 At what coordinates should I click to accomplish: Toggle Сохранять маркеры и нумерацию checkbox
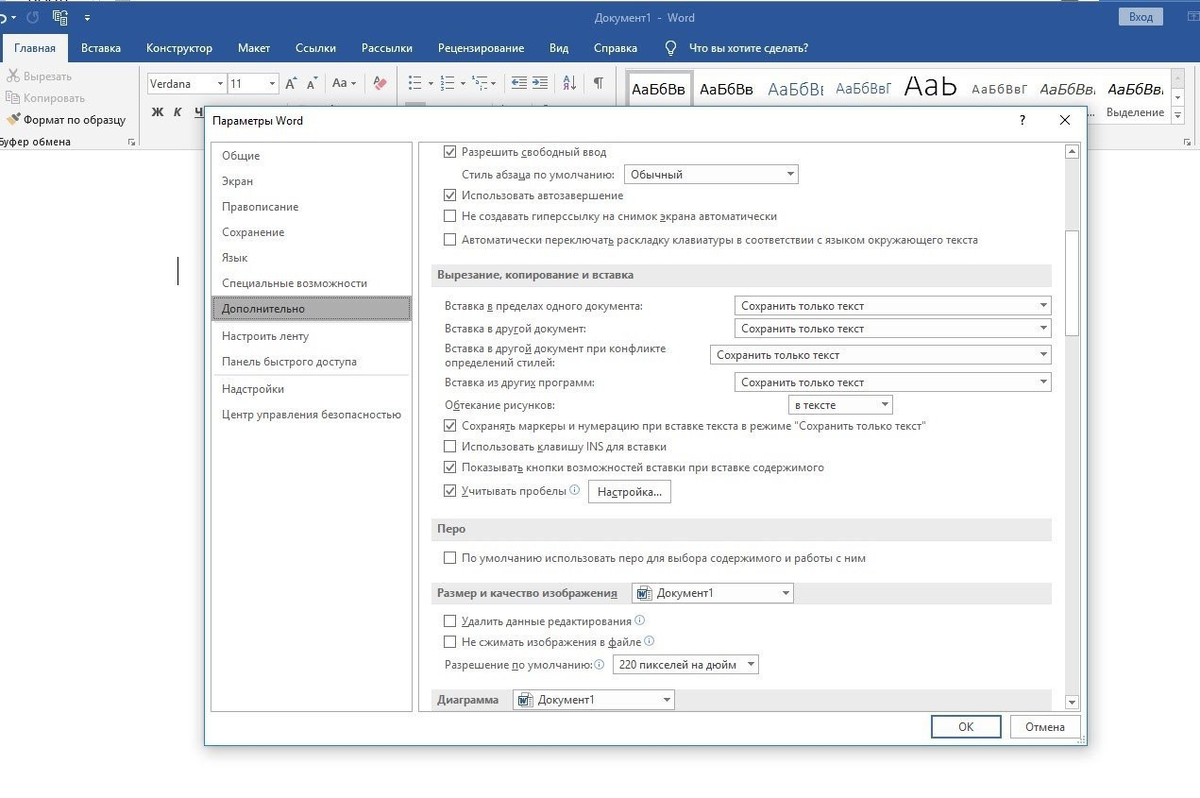450,426
